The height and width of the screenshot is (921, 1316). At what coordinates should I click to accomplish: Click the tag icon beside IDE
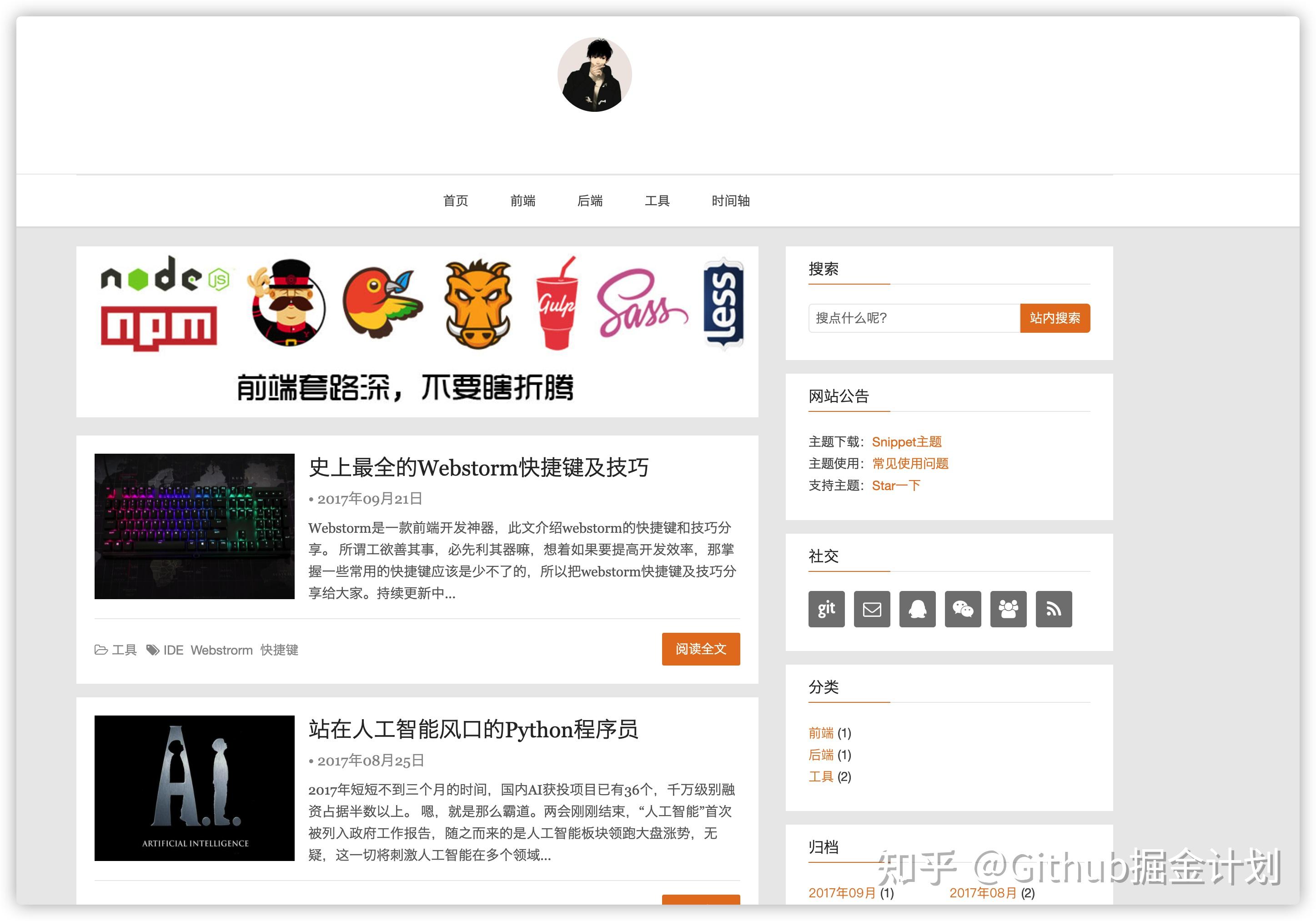(152, 649)
